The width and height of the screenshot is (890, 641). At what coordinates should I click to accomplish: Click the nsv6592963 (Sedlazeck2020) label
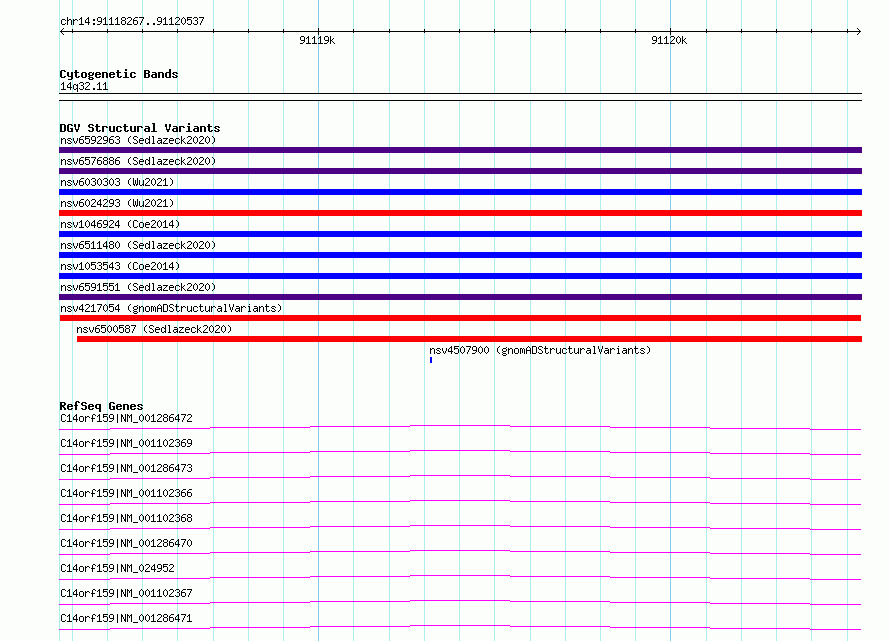(x=138, y=140)
